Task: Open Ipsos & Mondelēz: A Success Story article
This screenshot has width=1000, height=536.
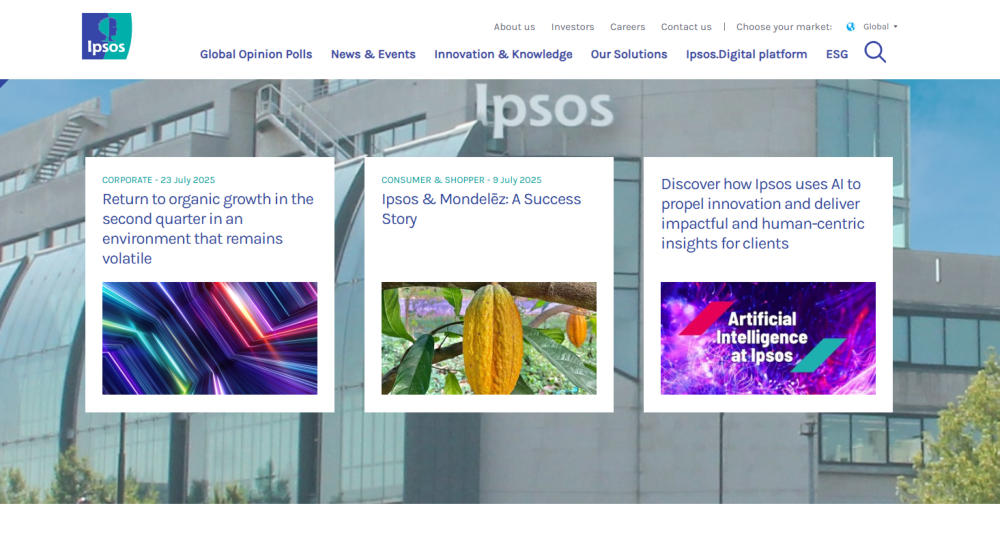Action: pos(482,209)
